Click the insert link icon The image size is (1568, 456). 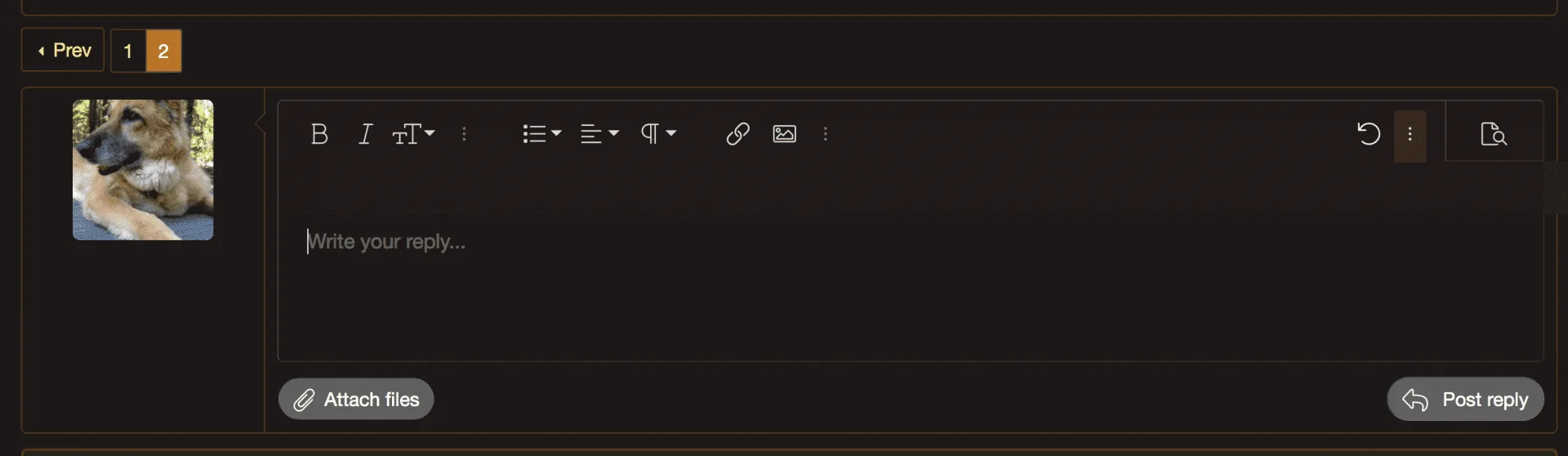[x=737, y=134]
